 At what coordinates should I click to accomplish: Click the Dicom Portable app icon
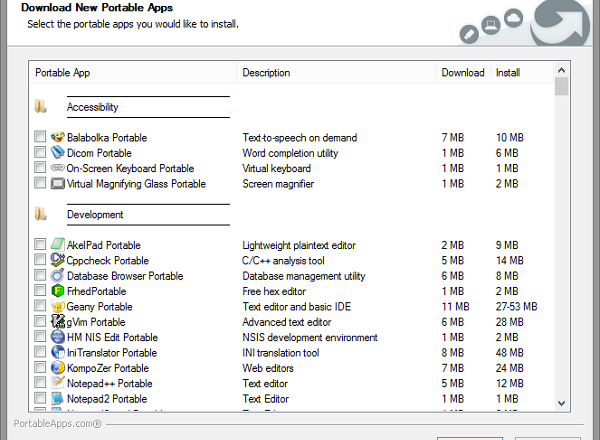[x=58, y=153]
